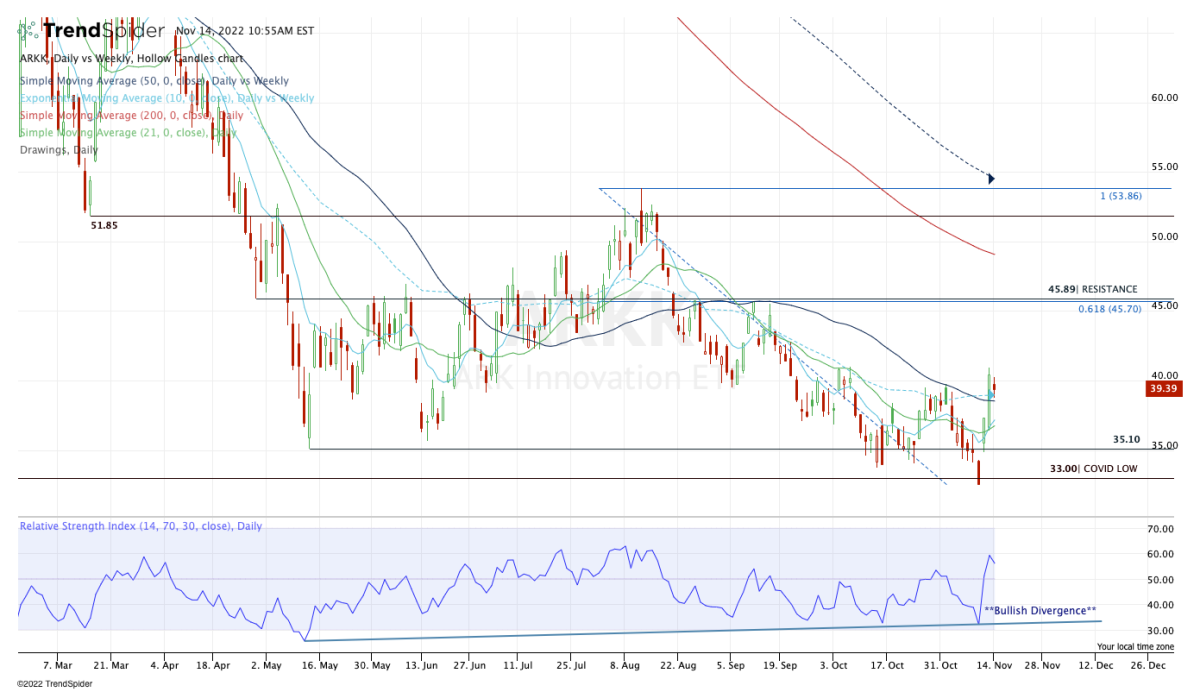Select the Simple Moving Average 21 legend
The height and width of the screenshot is (692, 1200).
click(x=127, y=132)
